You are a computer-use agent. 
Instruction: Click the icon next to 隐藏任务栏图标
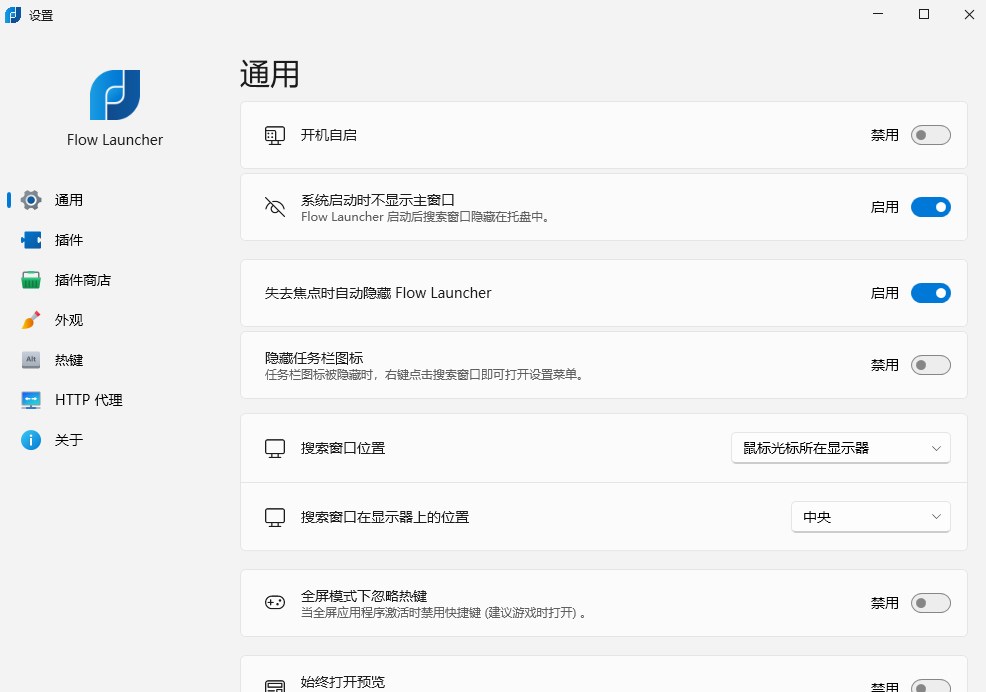[274, 365]
